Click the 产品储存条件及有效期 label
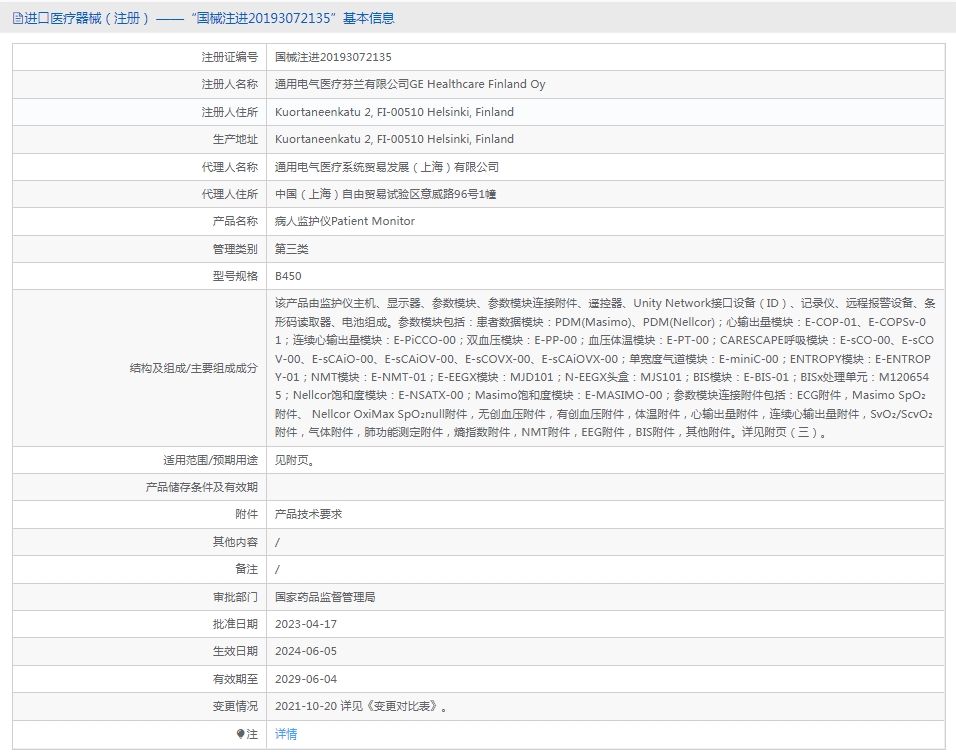This screenshot has height=753, width=956. 202,487
